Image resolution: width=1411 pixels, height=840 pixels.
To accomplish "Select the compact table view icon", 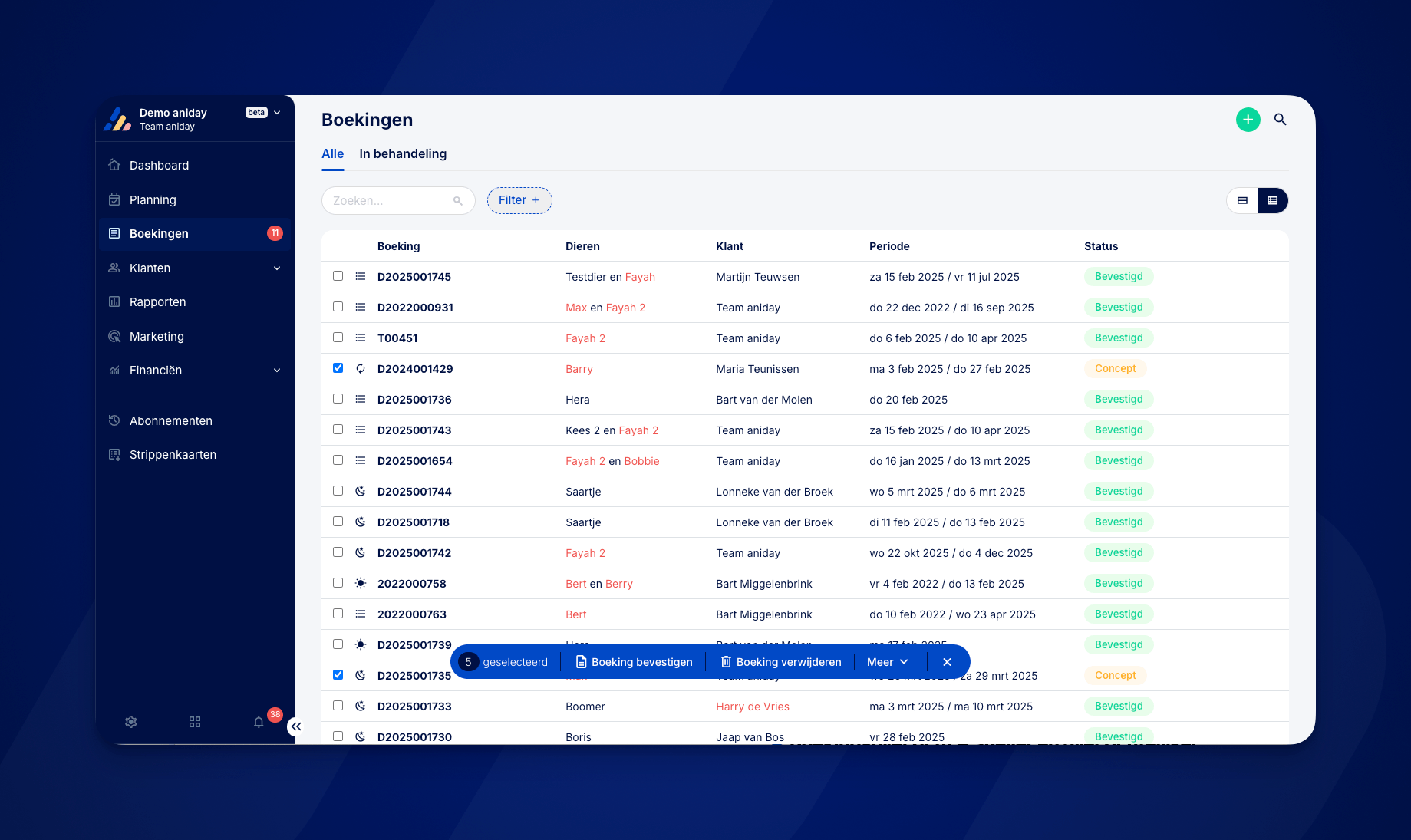I will (1272, 200).
